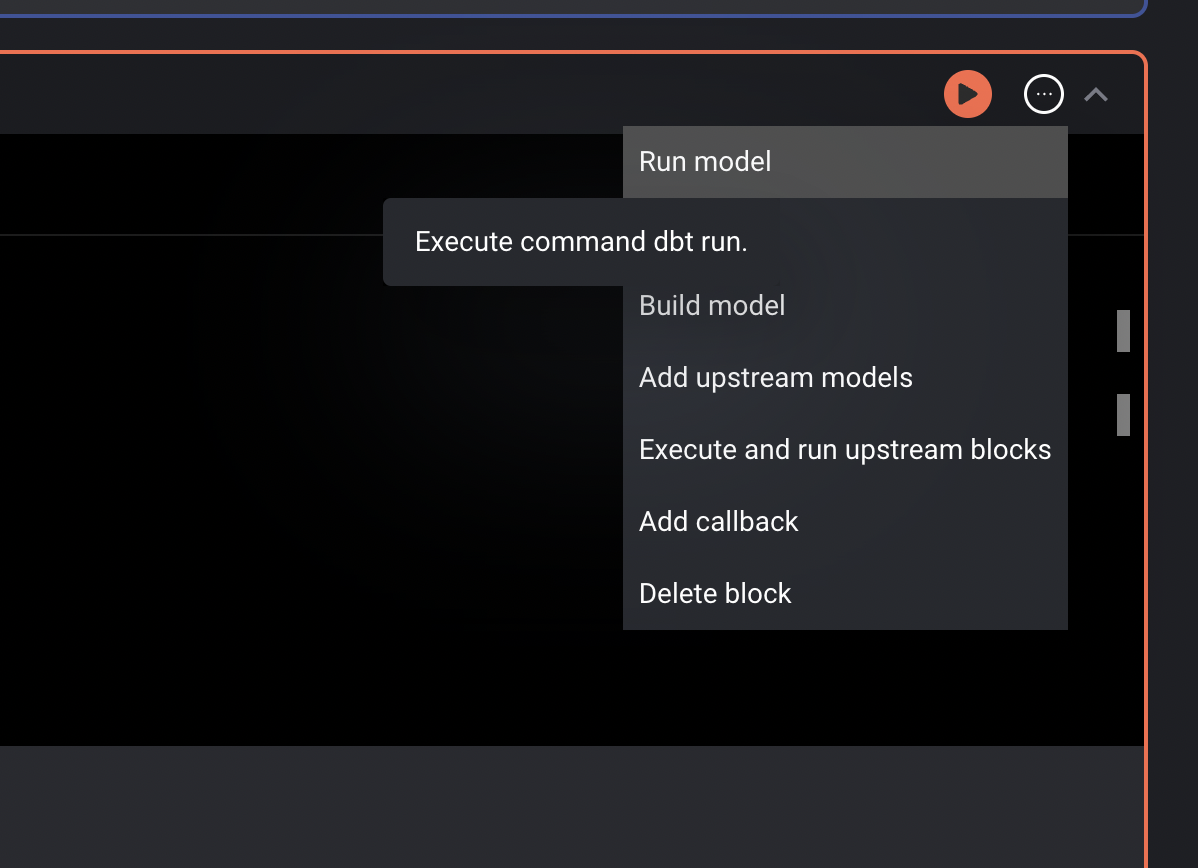Click the lower gray scroll marker in editor
This screenshot has width=1198, height=868.
coord(1123,415)
